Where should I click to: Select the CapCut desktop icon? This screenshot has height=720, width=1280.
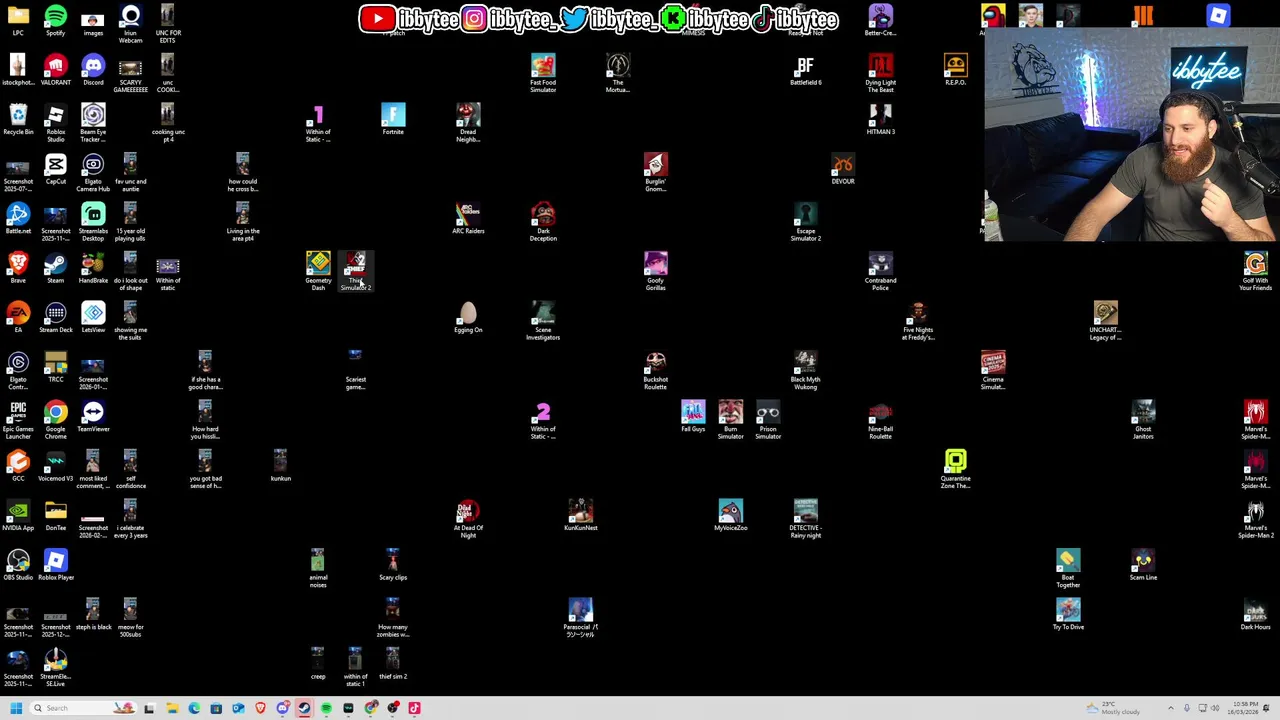click(x=55, y=170)
